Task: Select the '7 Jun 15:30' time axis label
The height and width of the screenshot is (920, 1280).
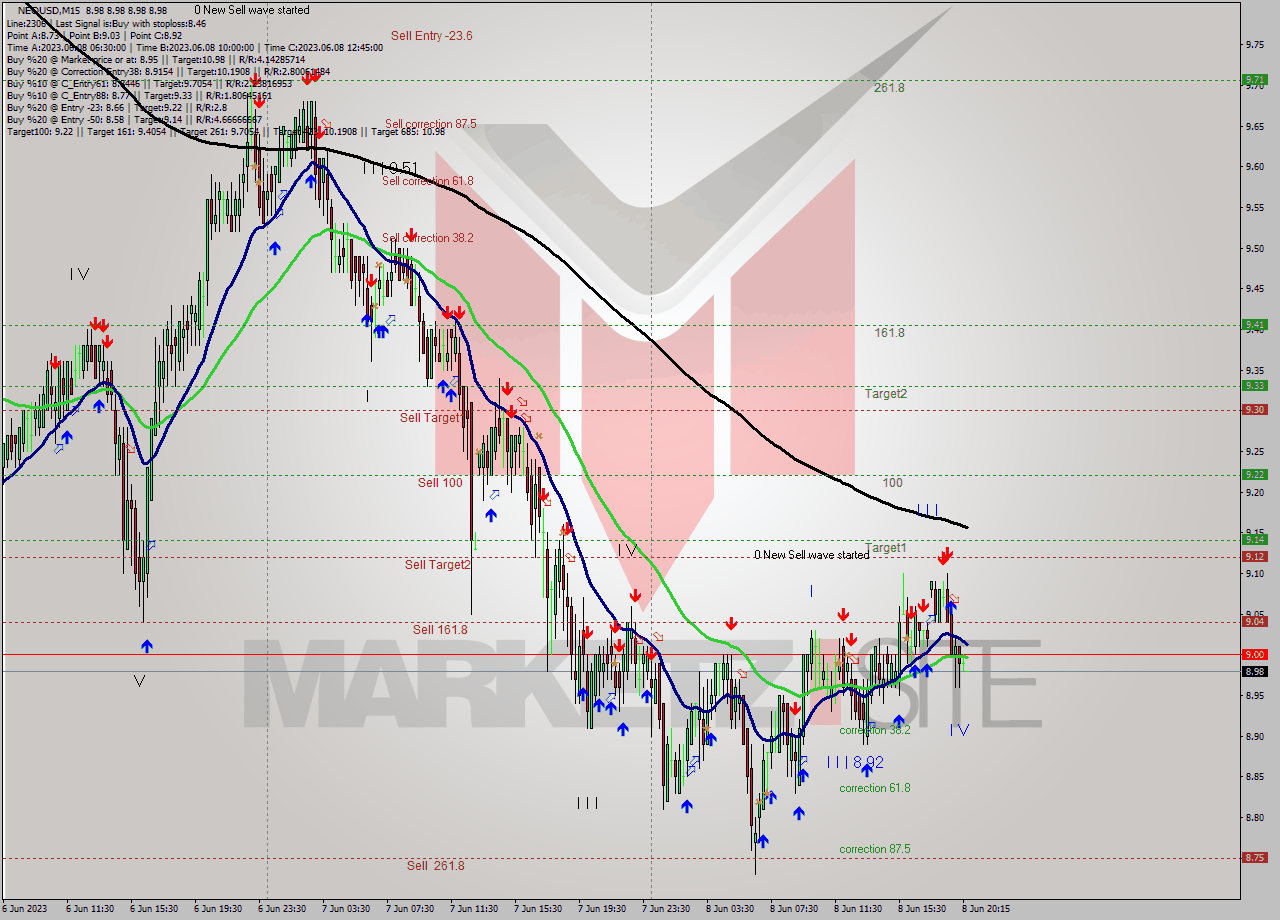Action: point(536,908)
